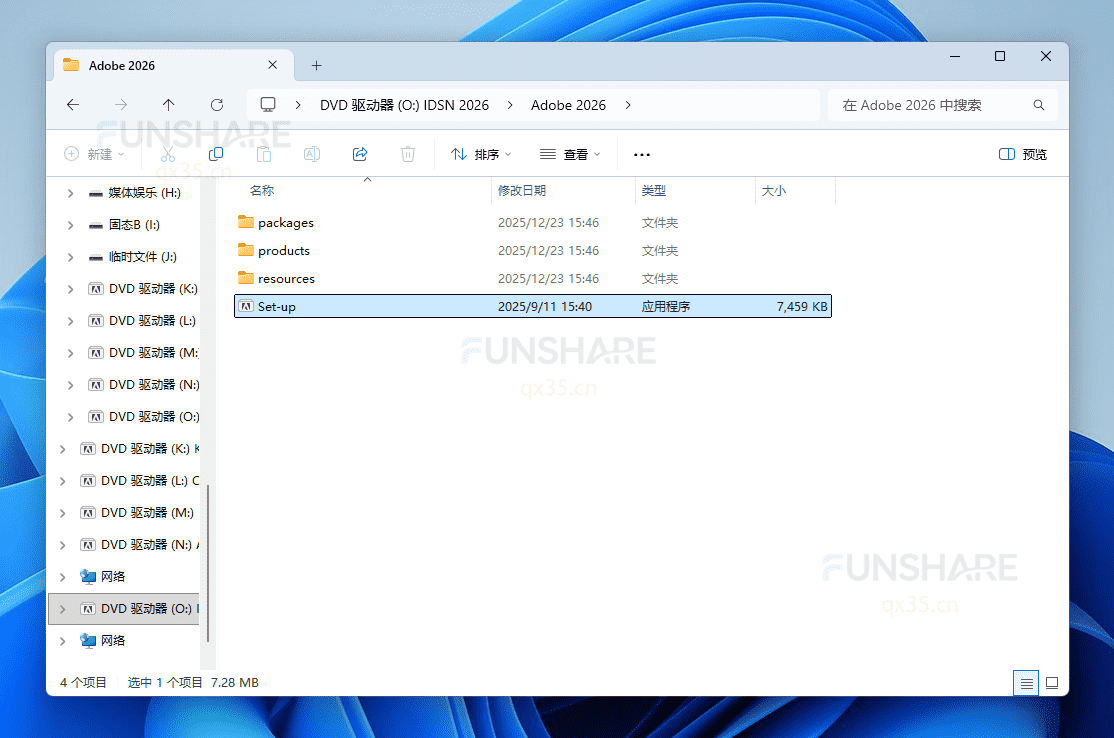Open a new Explorer tab
This screenshot has height=738, width=1114.
pyautogui.click(x=316, y=63)
